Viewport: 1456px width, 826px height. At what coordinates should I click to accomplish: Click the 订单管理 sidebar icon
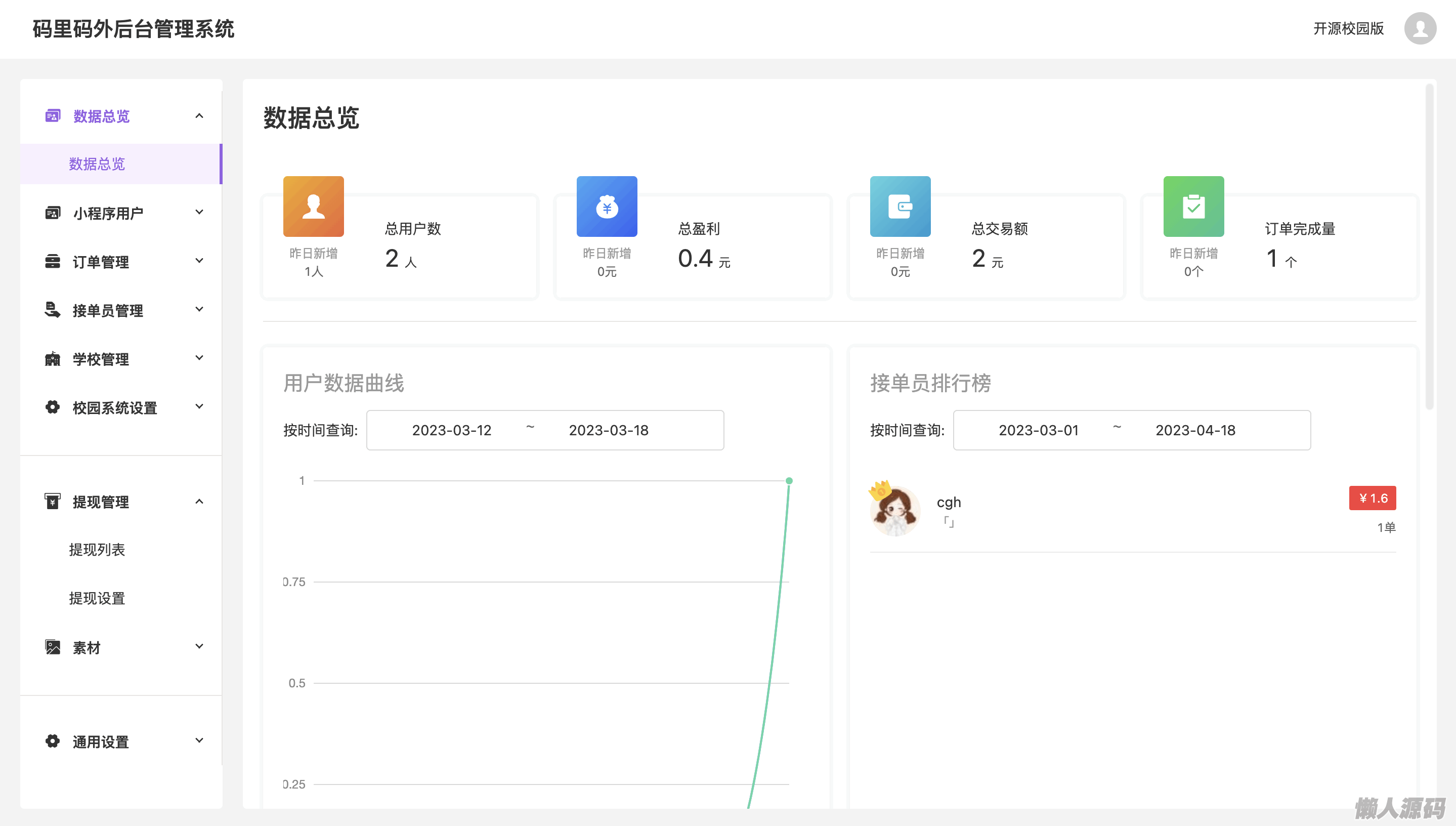coord(52,262)
